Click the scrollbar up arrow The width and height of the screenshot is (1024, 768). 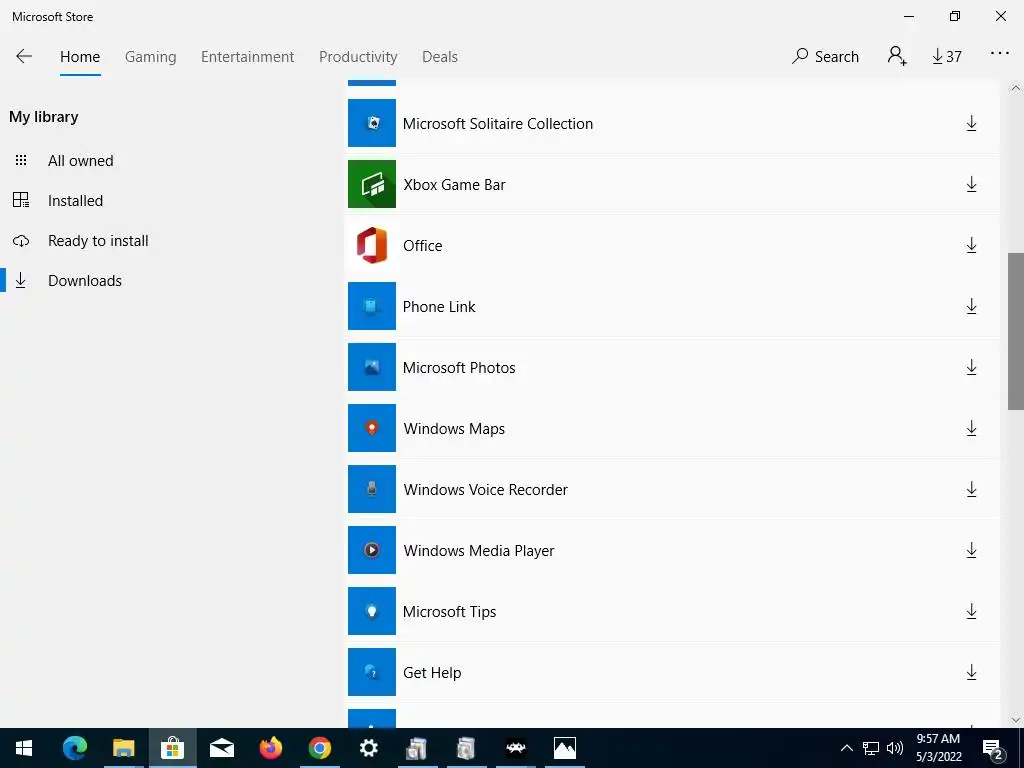[x=1016, y=88]
